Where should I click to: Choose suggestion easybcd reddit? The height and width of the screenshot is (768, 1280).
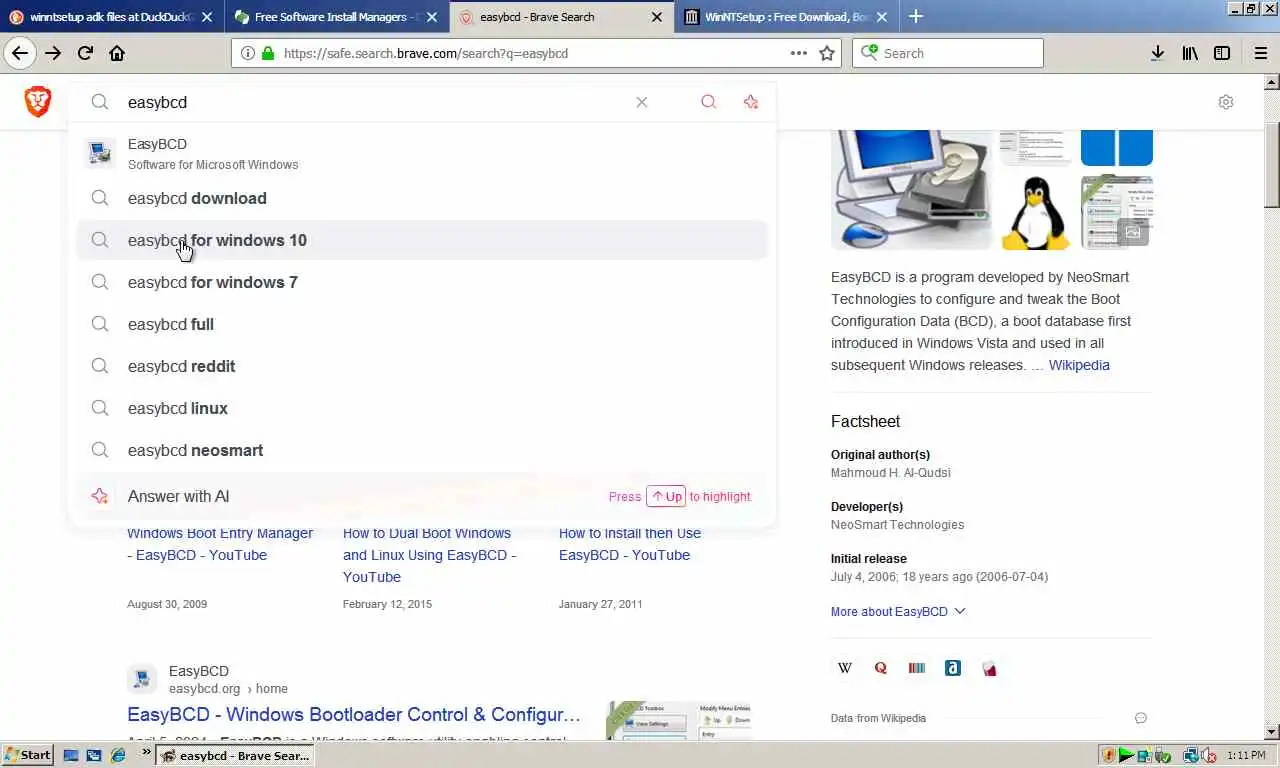click(x=422, y=366)
